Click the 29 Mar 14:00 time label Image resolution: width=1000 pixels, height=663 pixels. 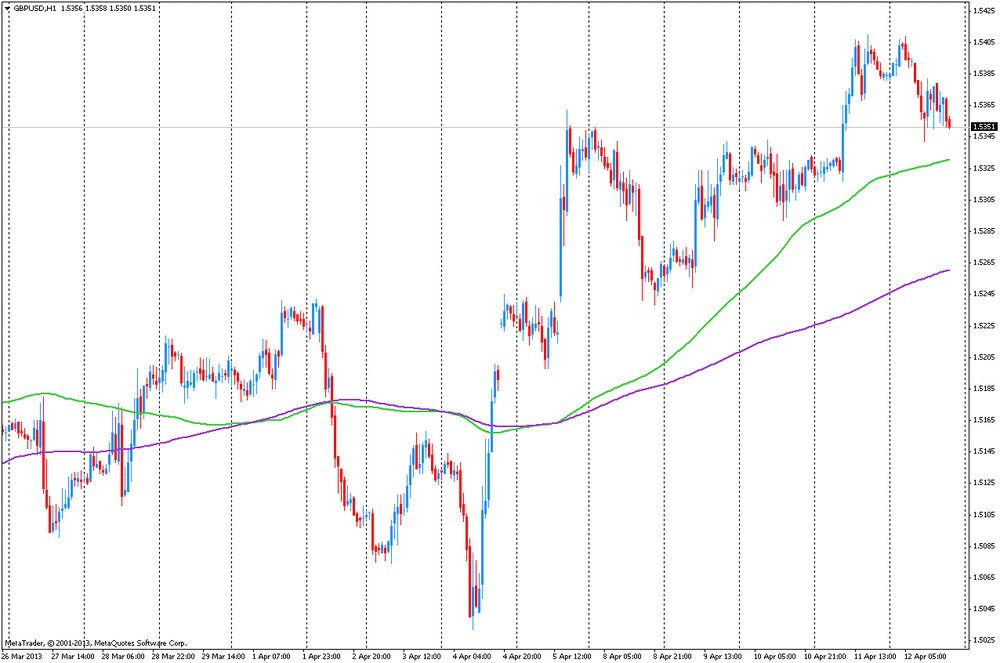pos(223,656)
